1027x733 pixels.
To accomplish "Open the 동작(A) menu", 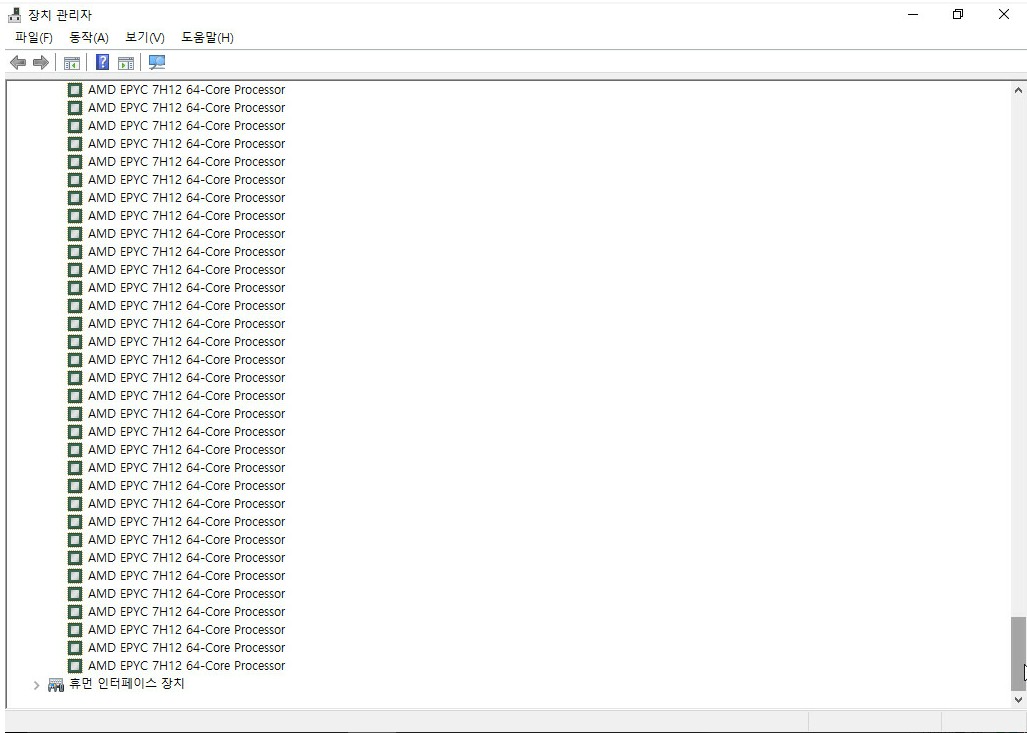I will 89,37.
